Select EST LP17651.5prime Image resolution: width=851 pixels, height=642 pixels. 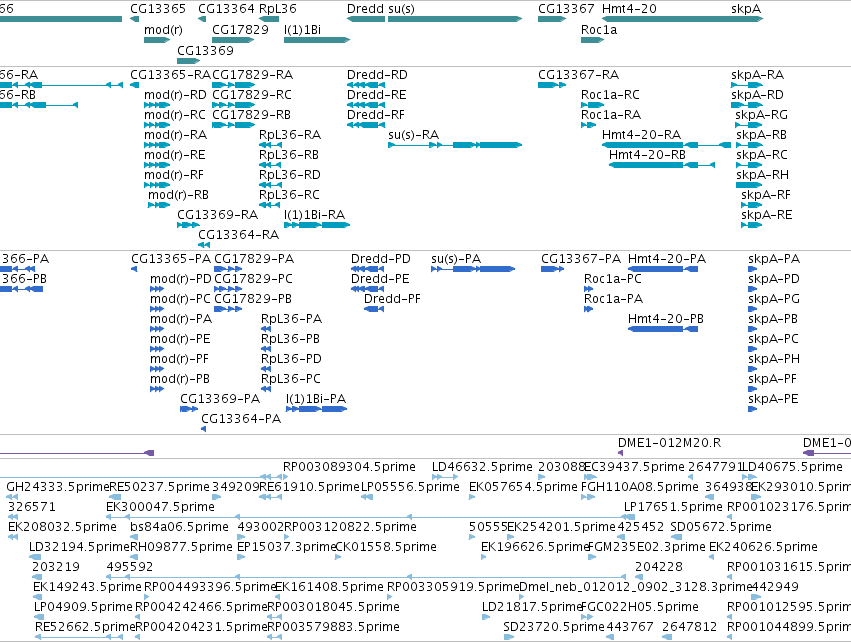pyautogui.click(x=673, y=507)
